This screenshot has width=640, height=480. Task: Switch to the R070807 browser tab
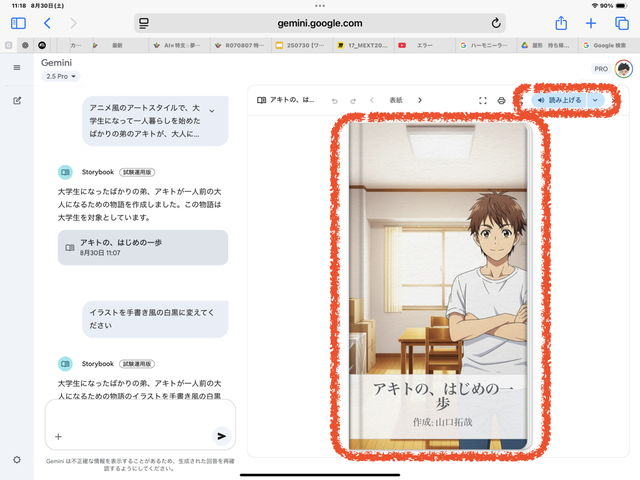point(241,45)
